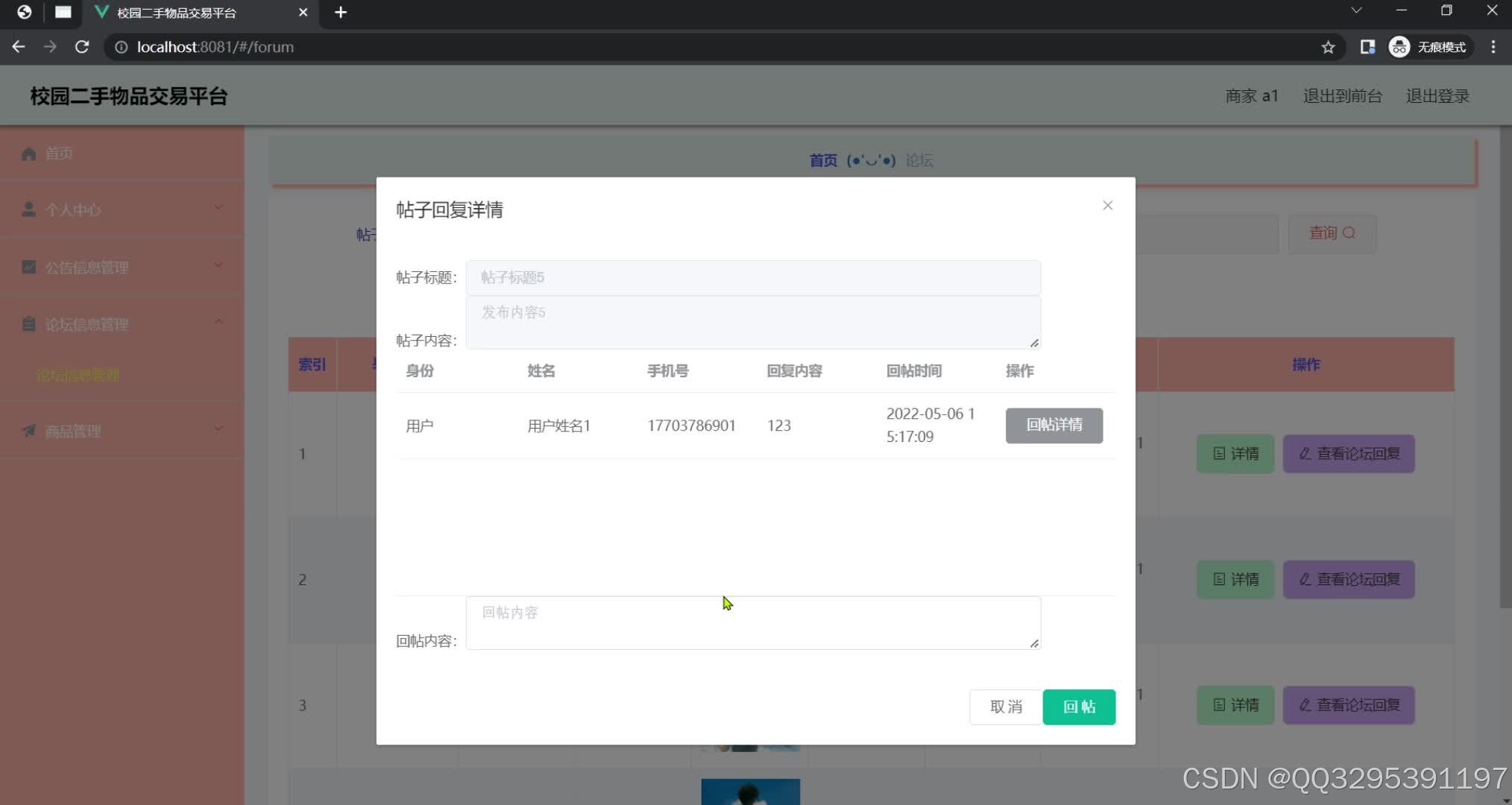Click the 公告信息管理 chart icon

28,267
